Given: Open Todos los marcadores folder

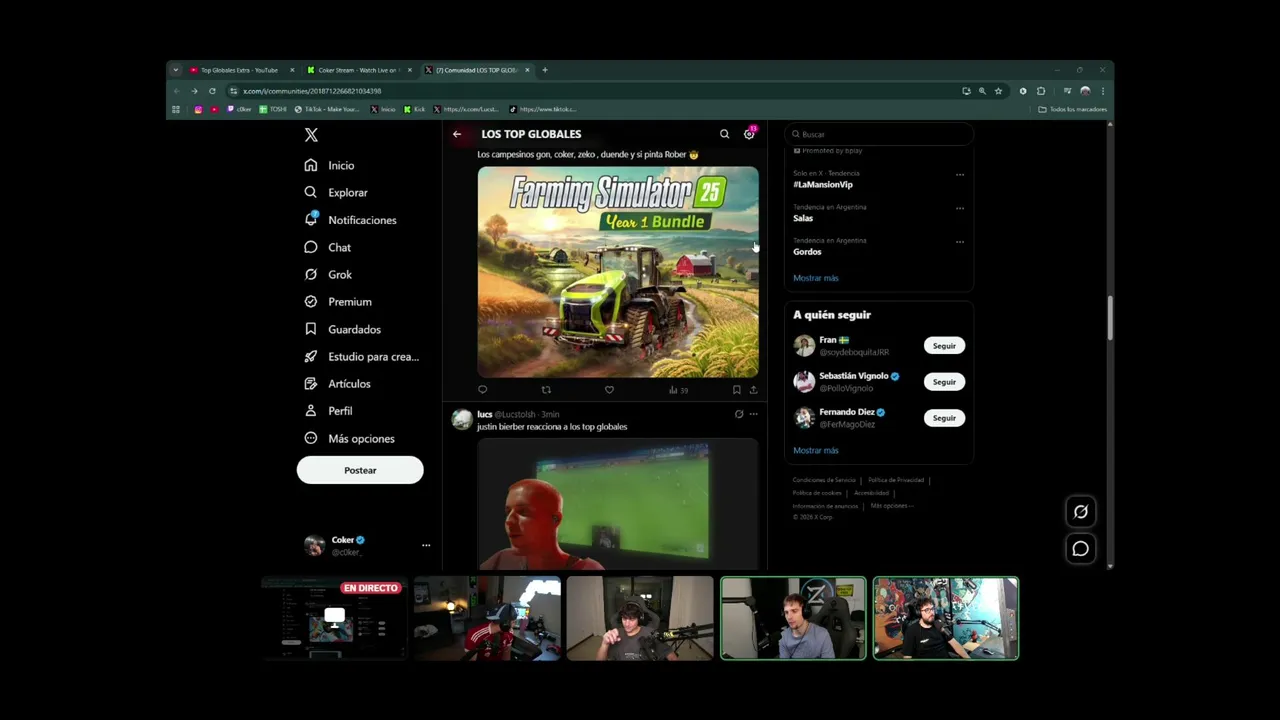Looking at the screenshot, I should coord(1073,109).
